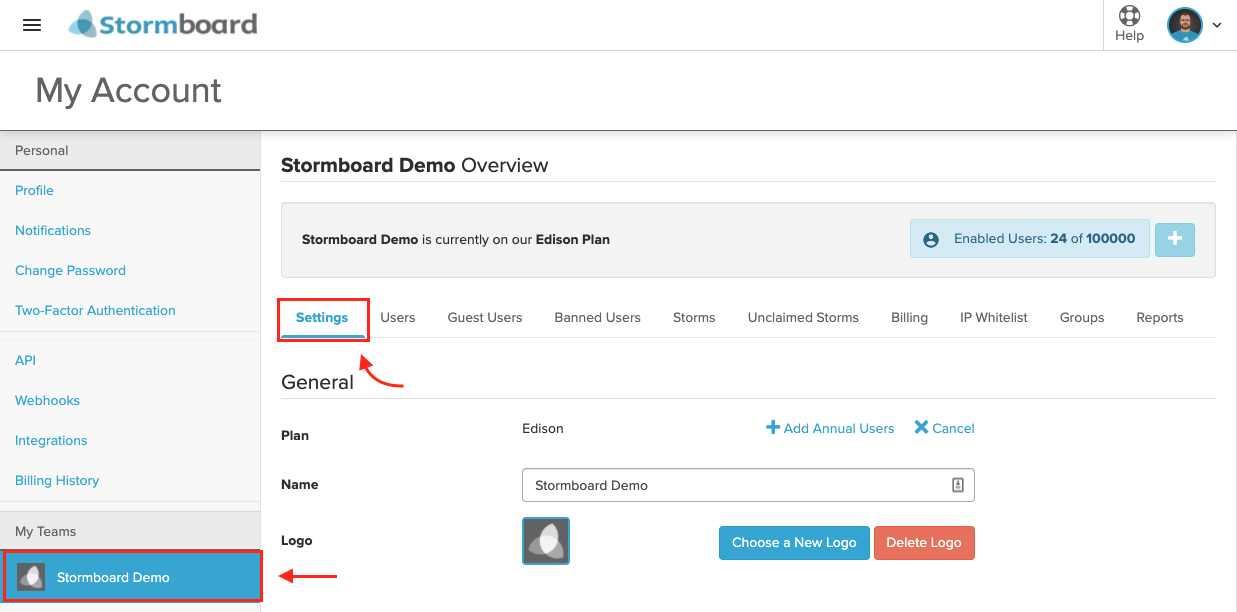Screen dimensions: 1237x612
Task: Click the Help label in the header
Action: (1129, 36)
